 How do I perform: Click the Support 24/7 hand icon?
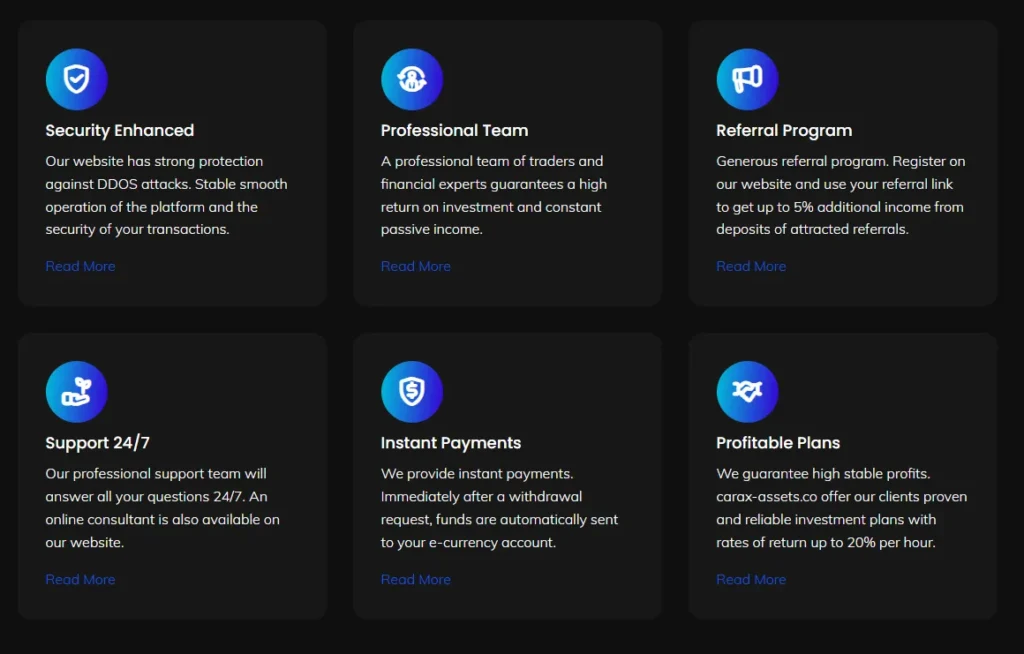pos(76,392)
